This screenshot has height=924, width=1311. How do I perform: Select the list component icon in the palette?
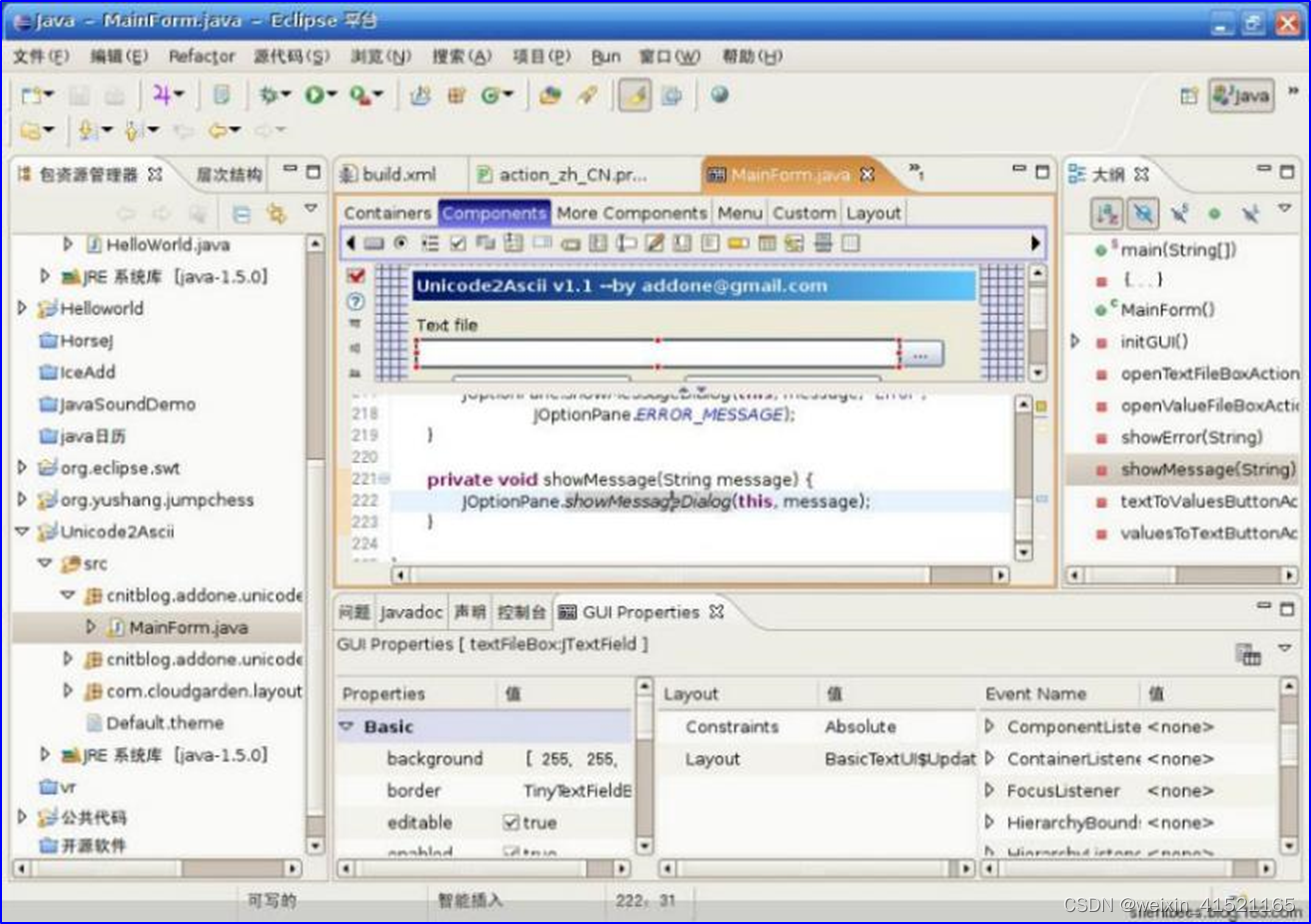(430, 243)
